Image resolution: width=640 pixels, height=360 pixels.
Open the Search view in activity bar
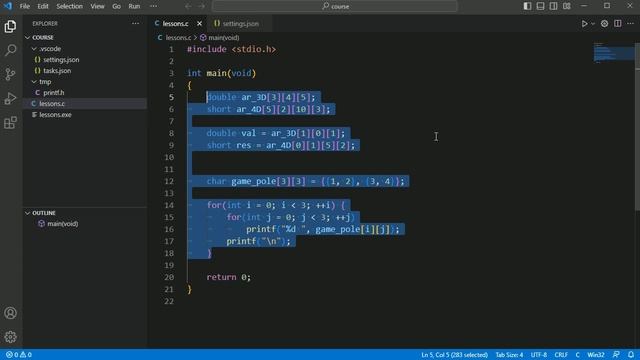pos(11,50)
